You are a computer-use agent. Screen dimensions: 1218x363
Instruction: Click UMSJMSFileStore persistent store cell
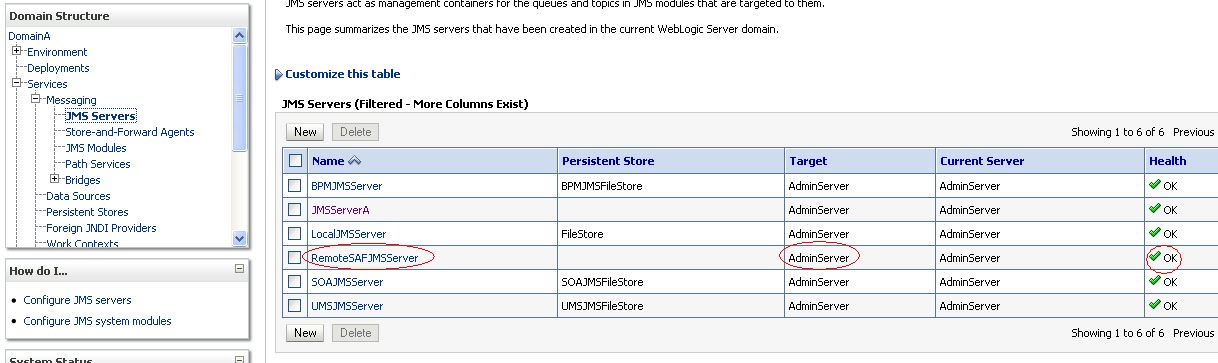(603, 306)
